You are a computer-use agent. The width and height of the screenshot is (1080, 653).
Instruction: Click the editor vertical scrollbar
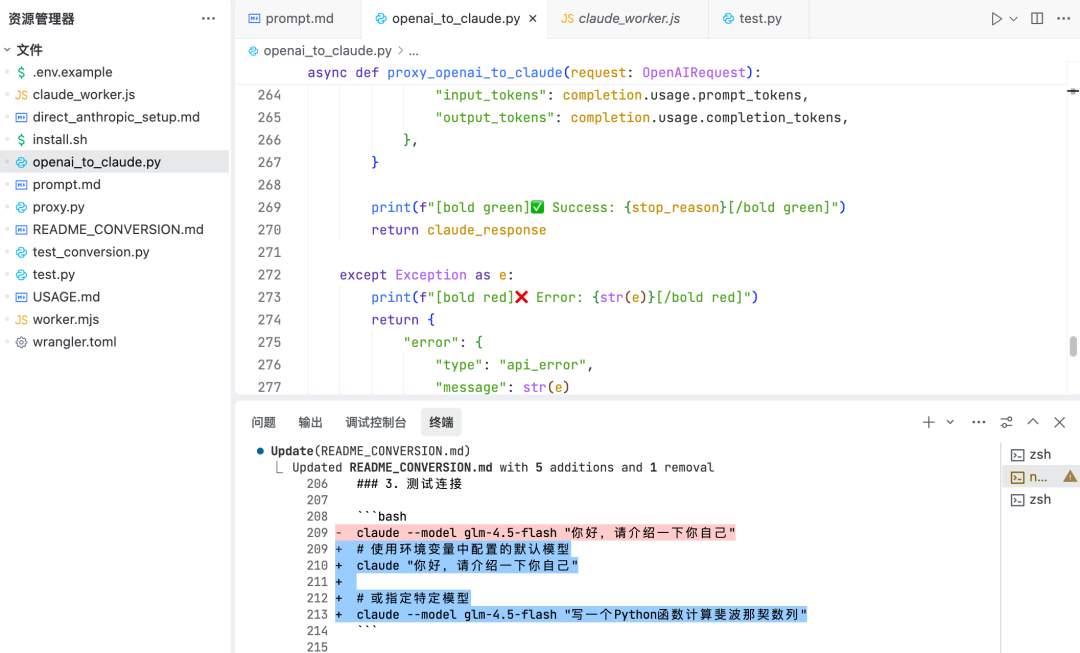[1072, 345]
